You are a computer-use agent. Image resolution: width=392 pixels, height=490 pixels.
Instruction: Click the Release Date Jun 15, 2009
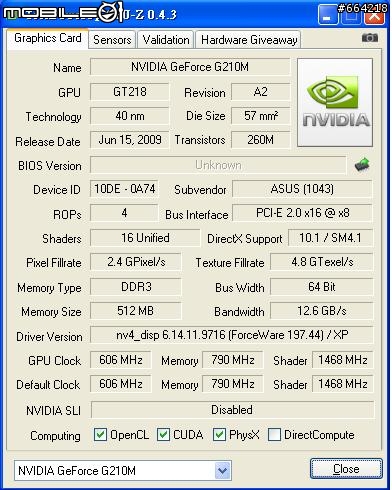(x=130, y=140)
